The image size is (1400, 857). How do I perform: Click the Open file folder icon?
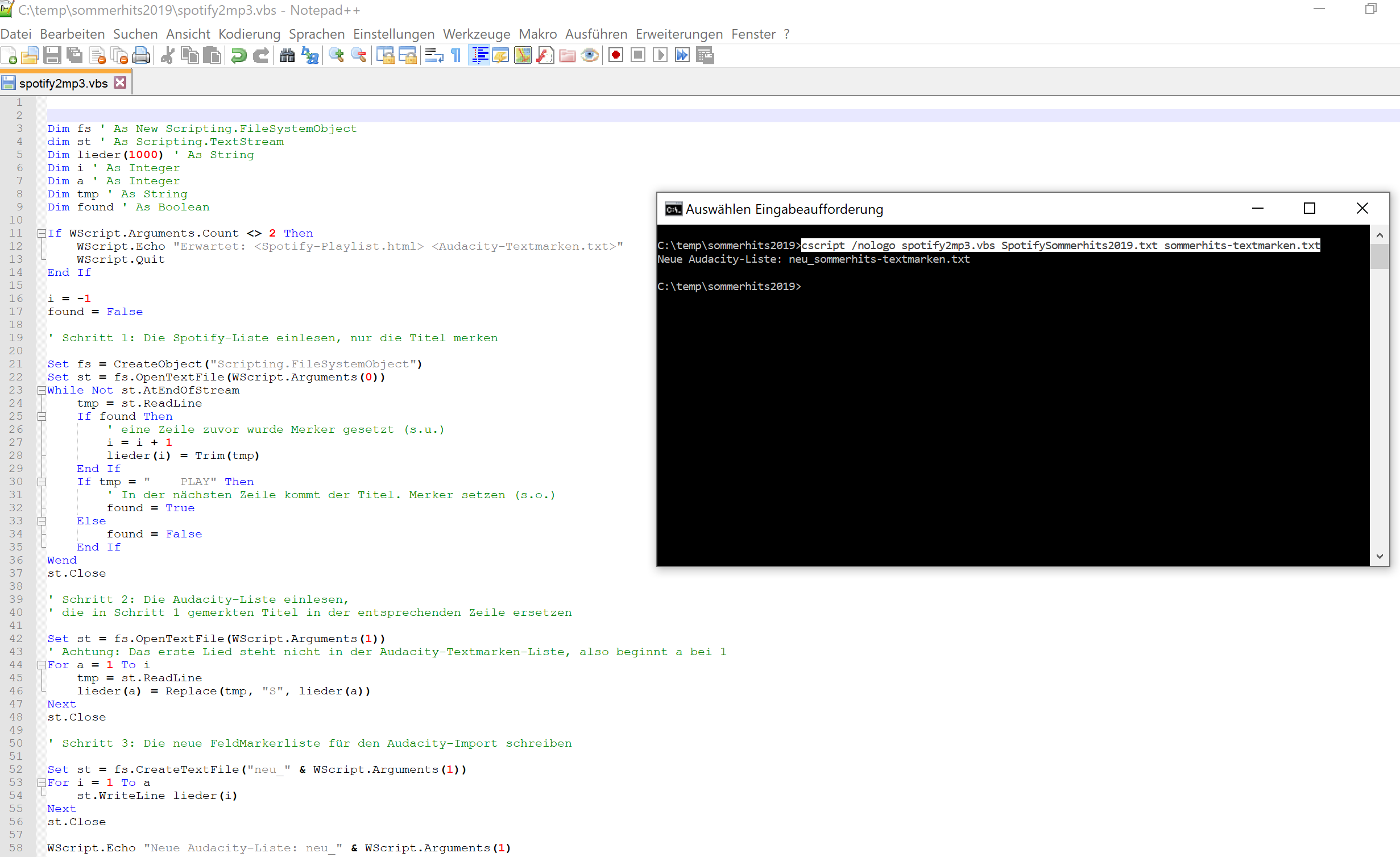click(30, 55)
